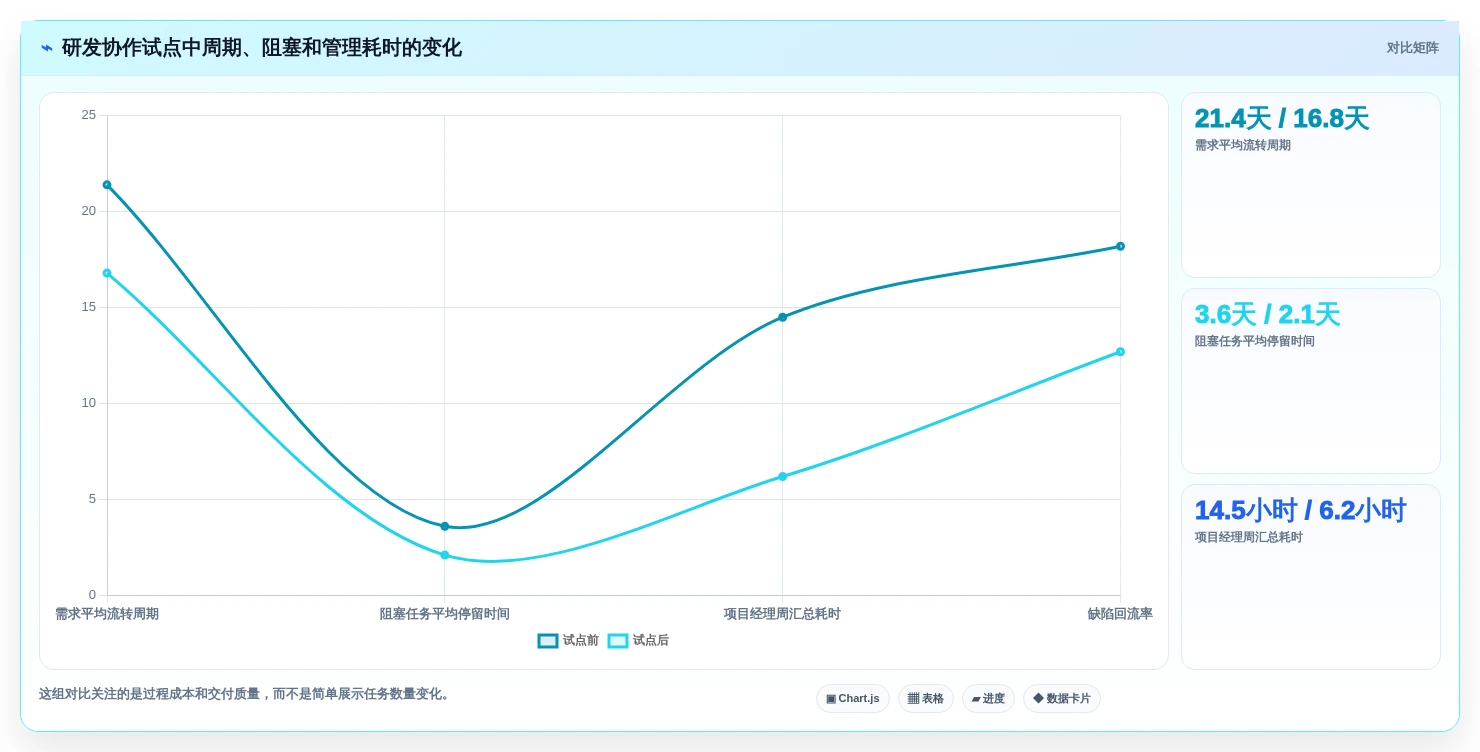Click the y-axis value 15
1480x752 pixels.
click(x=89, y=307)
